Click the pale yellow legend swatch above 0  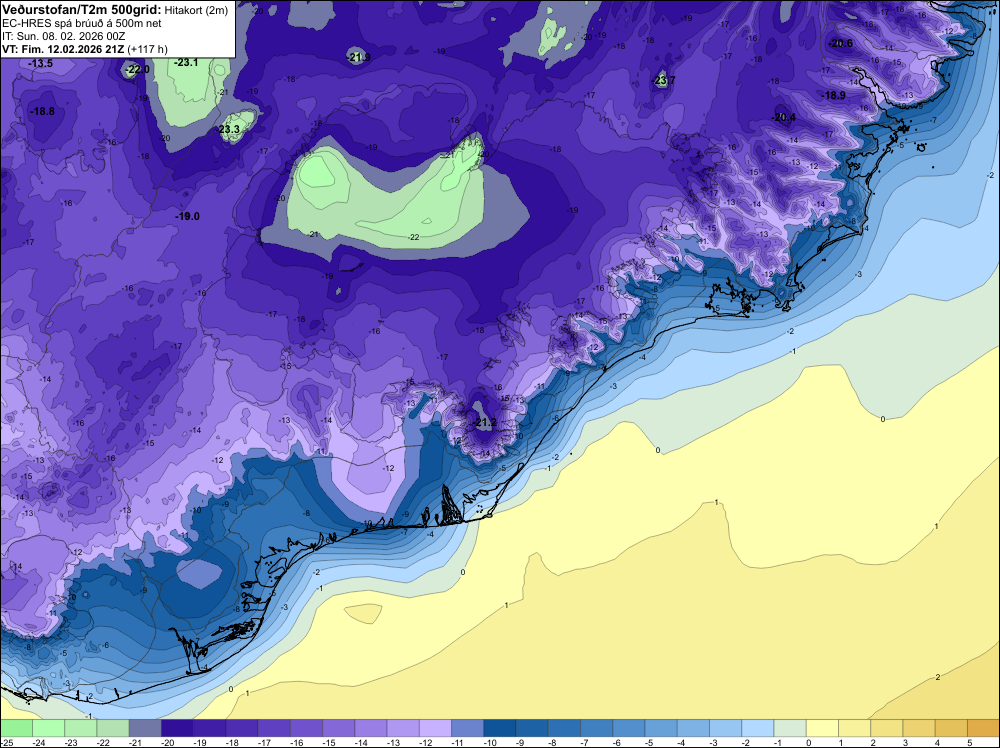click(821, 728)
